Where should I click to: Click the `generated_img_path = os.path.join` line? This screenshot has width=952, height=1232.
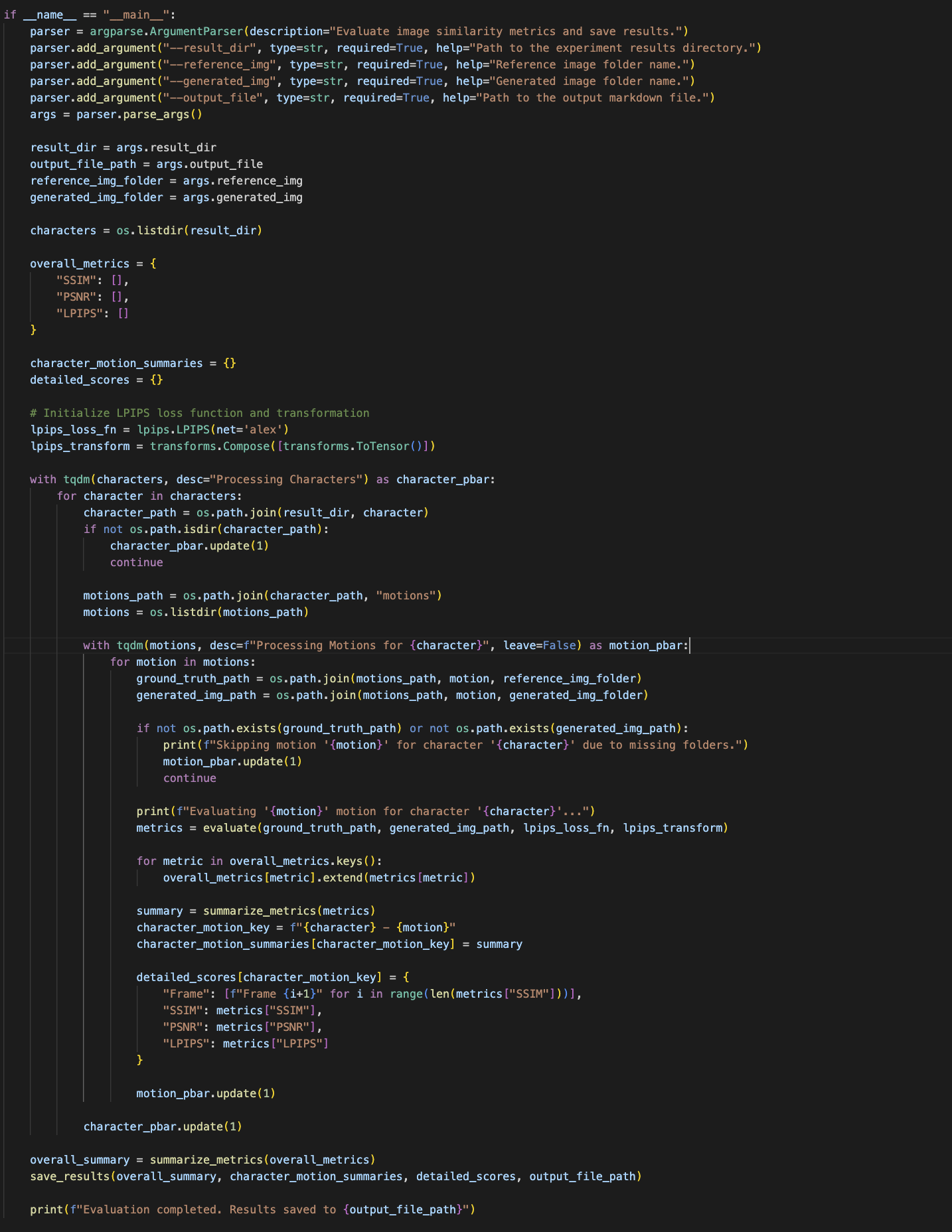coord(392,695)
